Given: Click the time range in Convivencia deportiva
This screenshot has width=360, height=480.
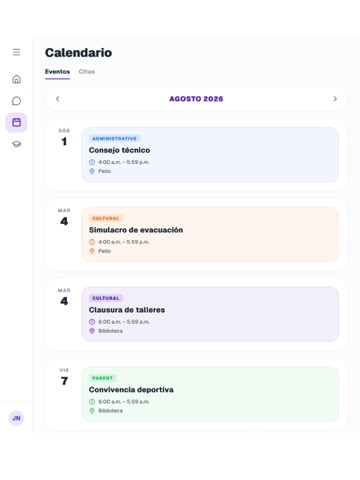Looking at the screenshot, I should coord(124,402).
